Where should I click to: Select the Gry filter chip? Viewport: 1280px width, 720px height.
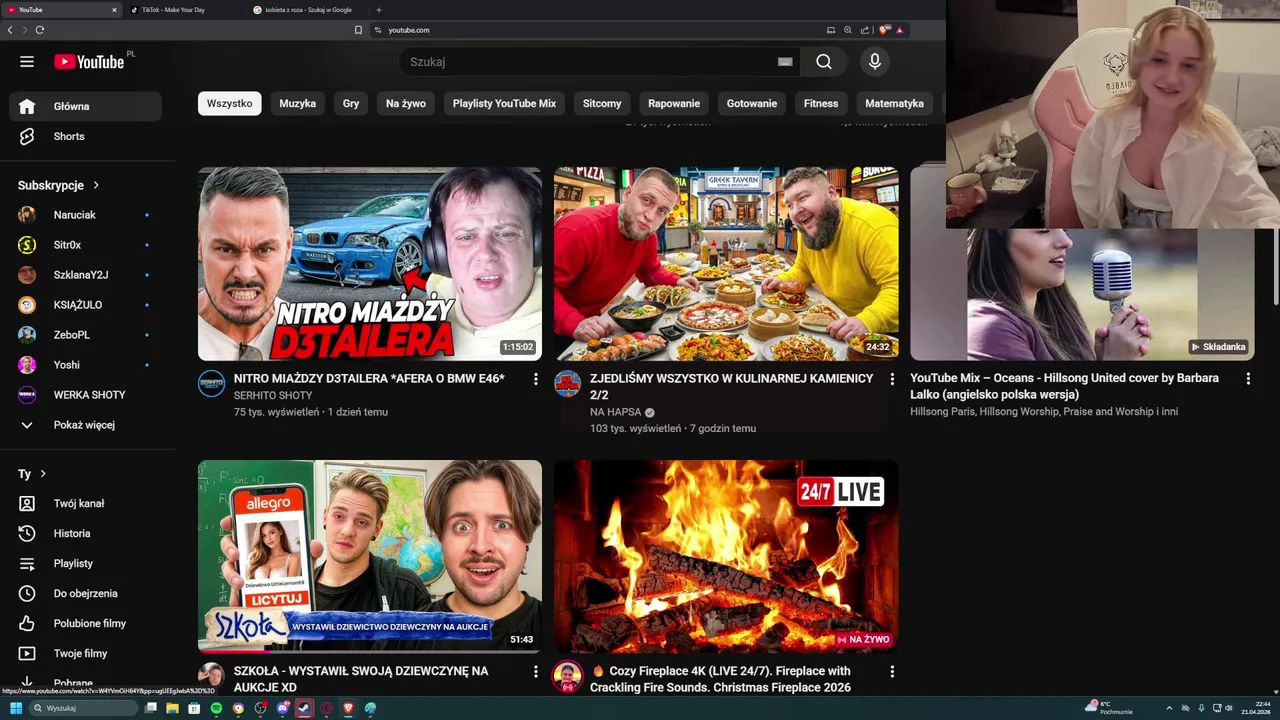click(351, 103)
